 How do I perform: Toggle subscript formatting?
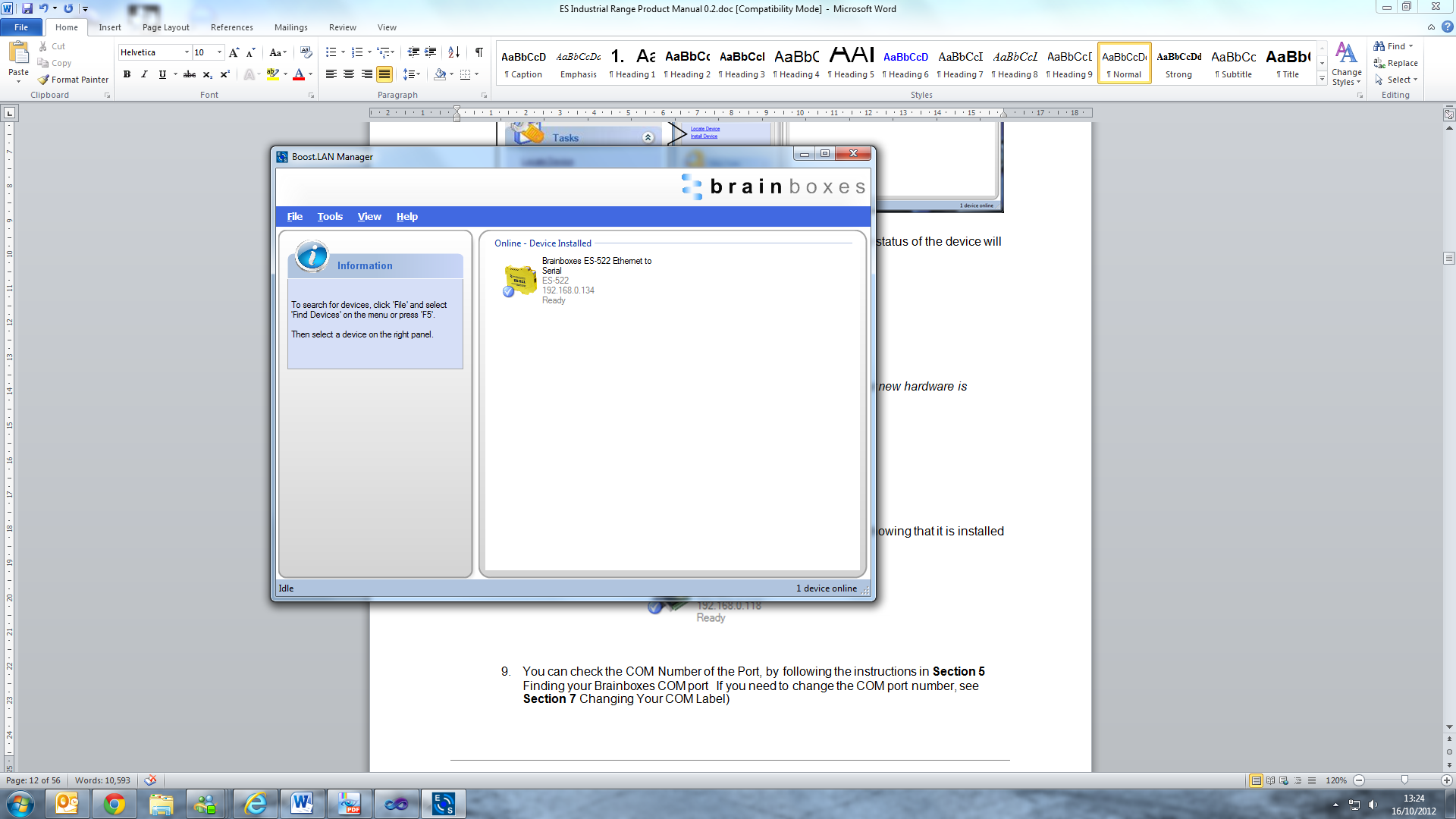click(x=206, y=74)
